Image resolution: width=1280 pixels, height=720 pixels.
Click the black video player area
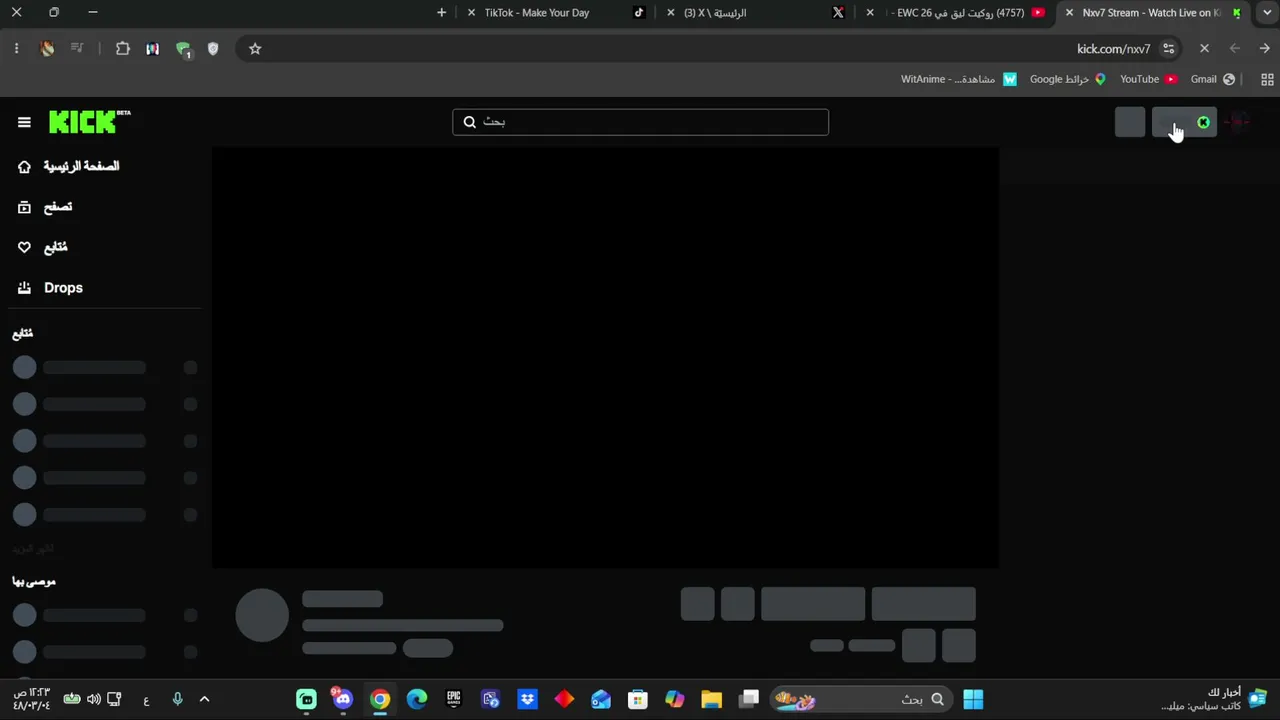click(x=605, y=358)
